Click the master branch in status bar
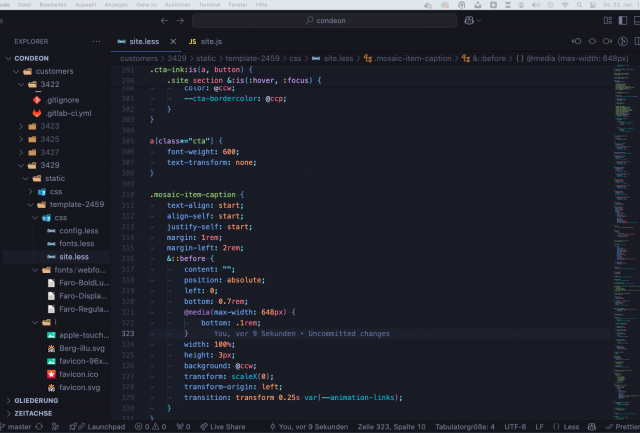 tap(16, 426)
